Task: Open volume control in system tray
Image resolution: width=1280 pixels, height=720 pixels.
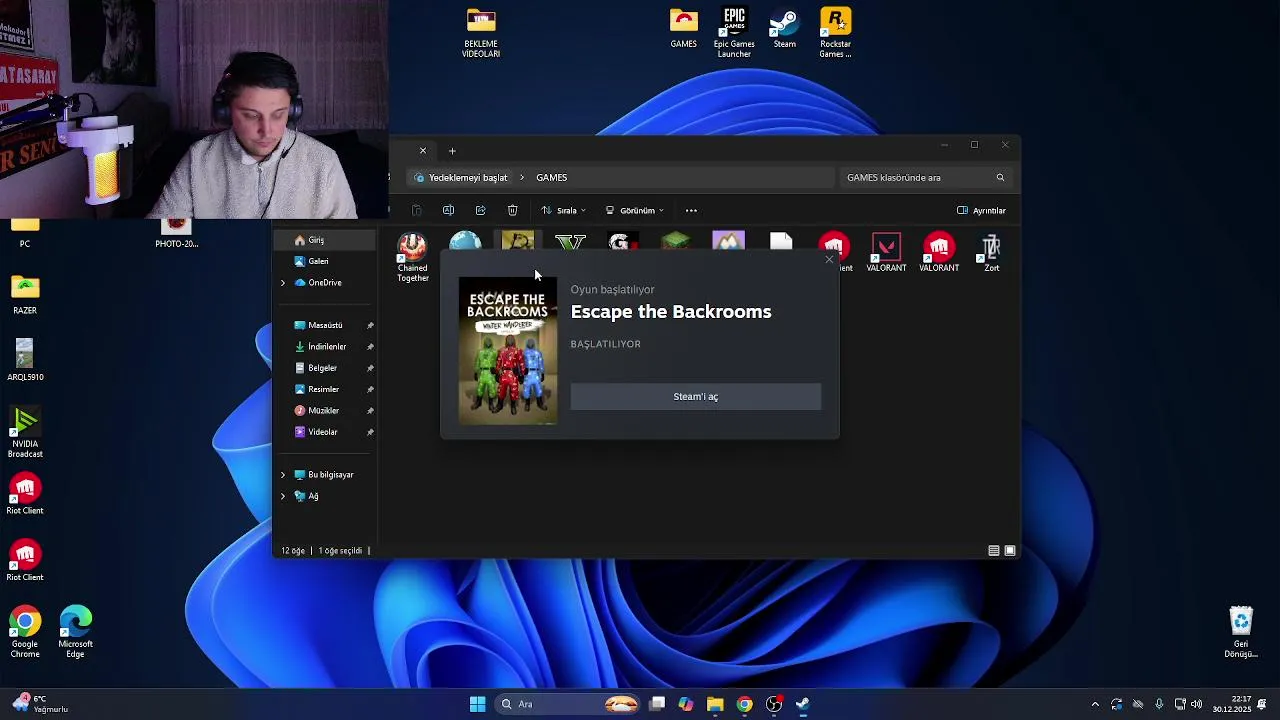Action: [1196, 704]
